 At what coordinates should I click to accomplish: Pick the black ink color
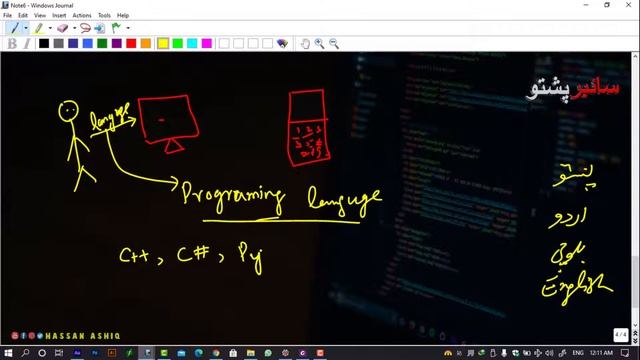[44, 43]
